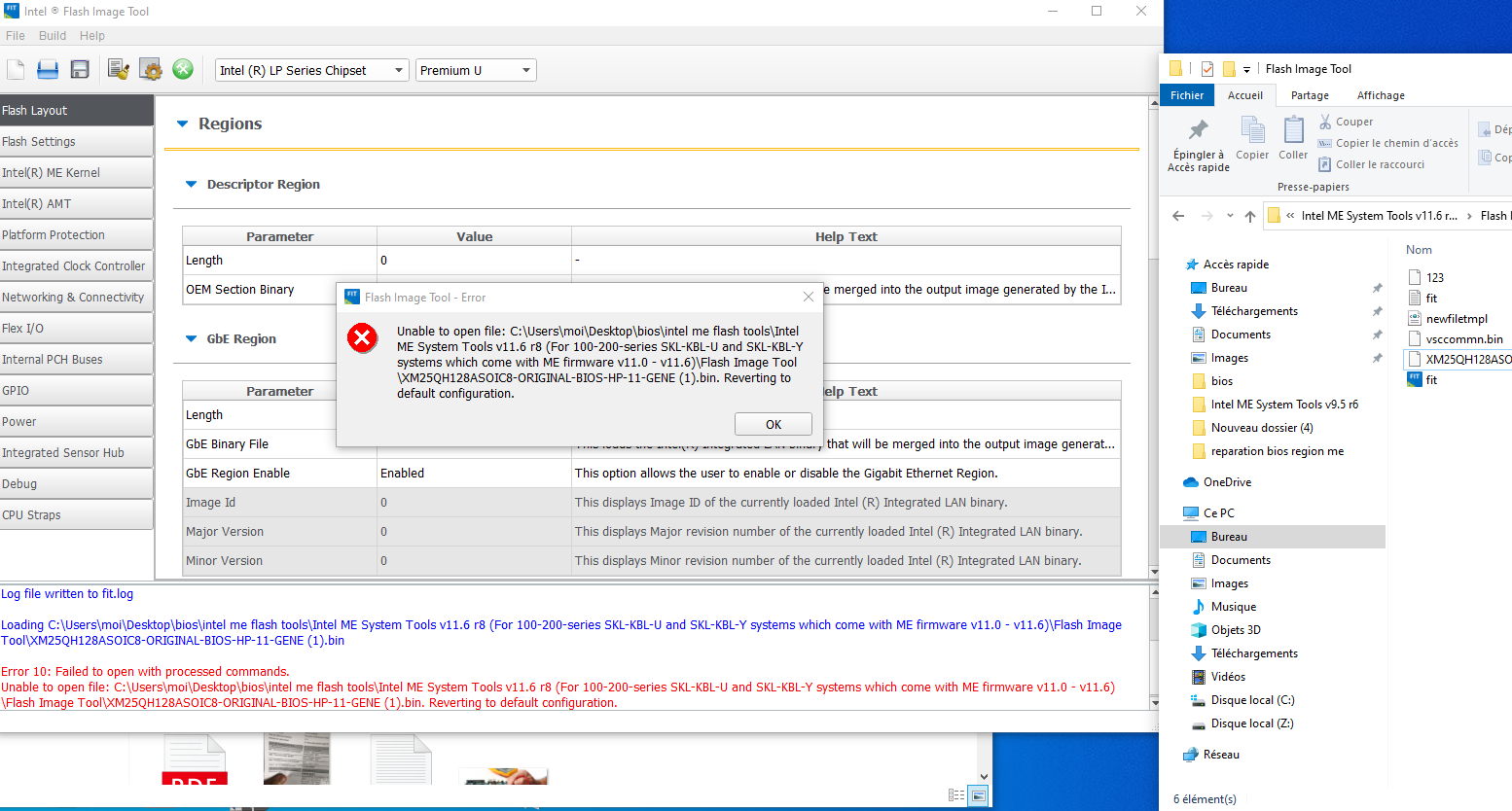This screenshot has width=1512, height=811.
Task: Select vsccommn.bin file in Explorer
Action: [1456, 339]
